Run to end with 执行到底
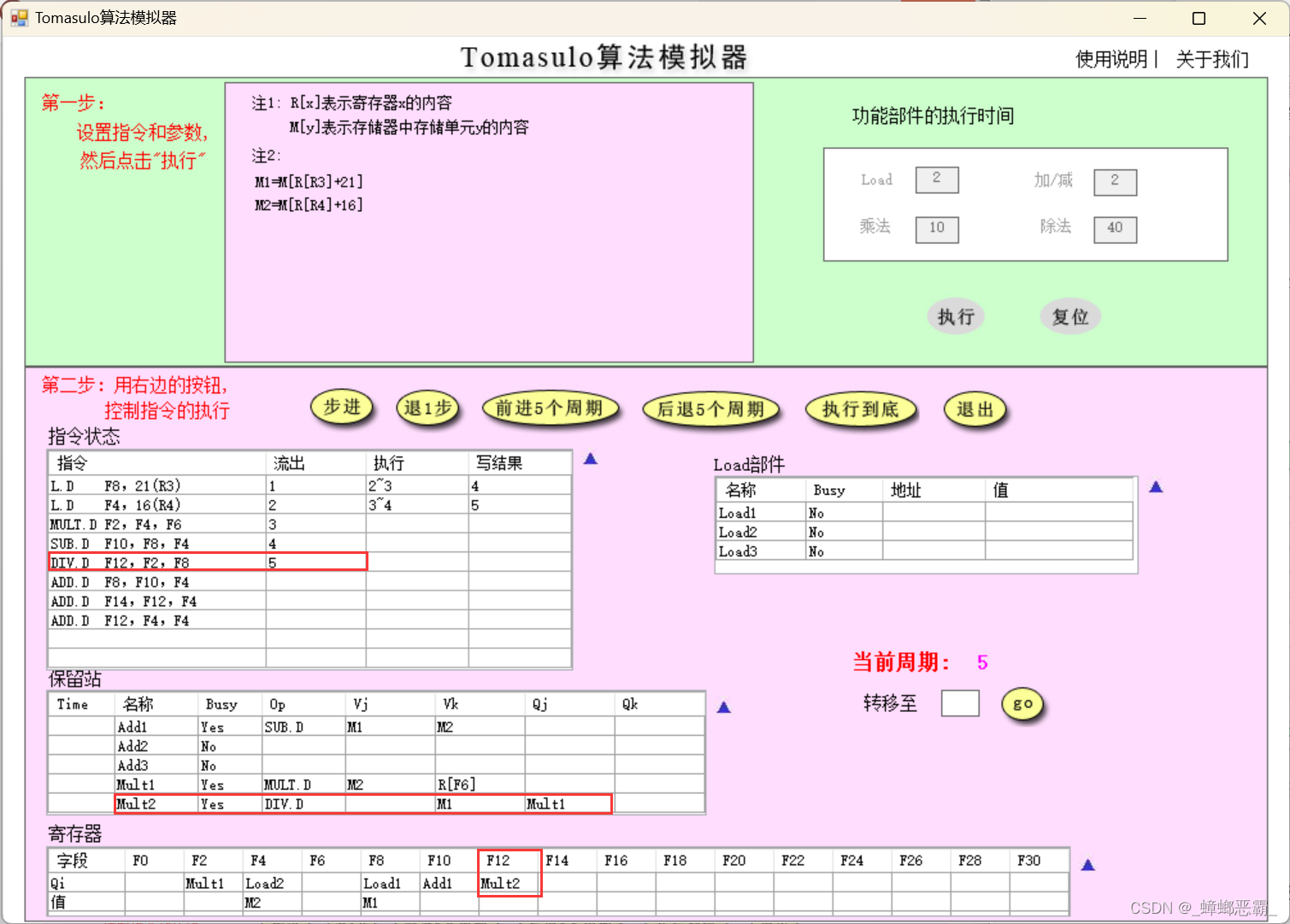 tap(861, 409)
